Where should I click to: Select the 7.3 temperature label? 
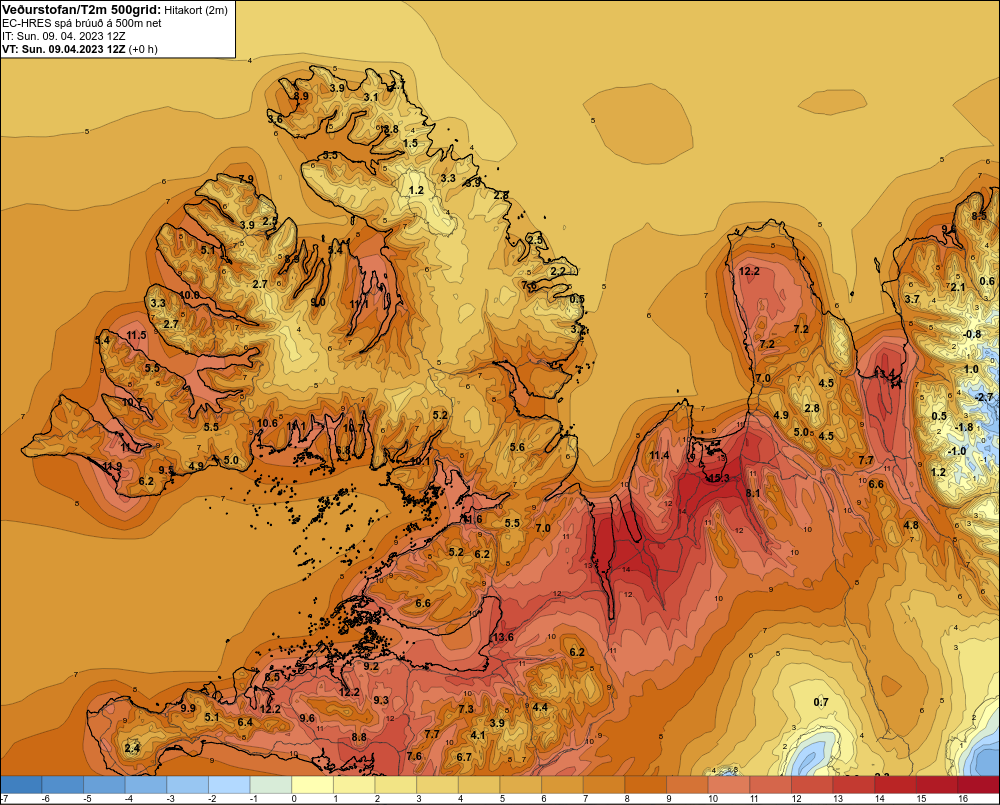point(466,709)
